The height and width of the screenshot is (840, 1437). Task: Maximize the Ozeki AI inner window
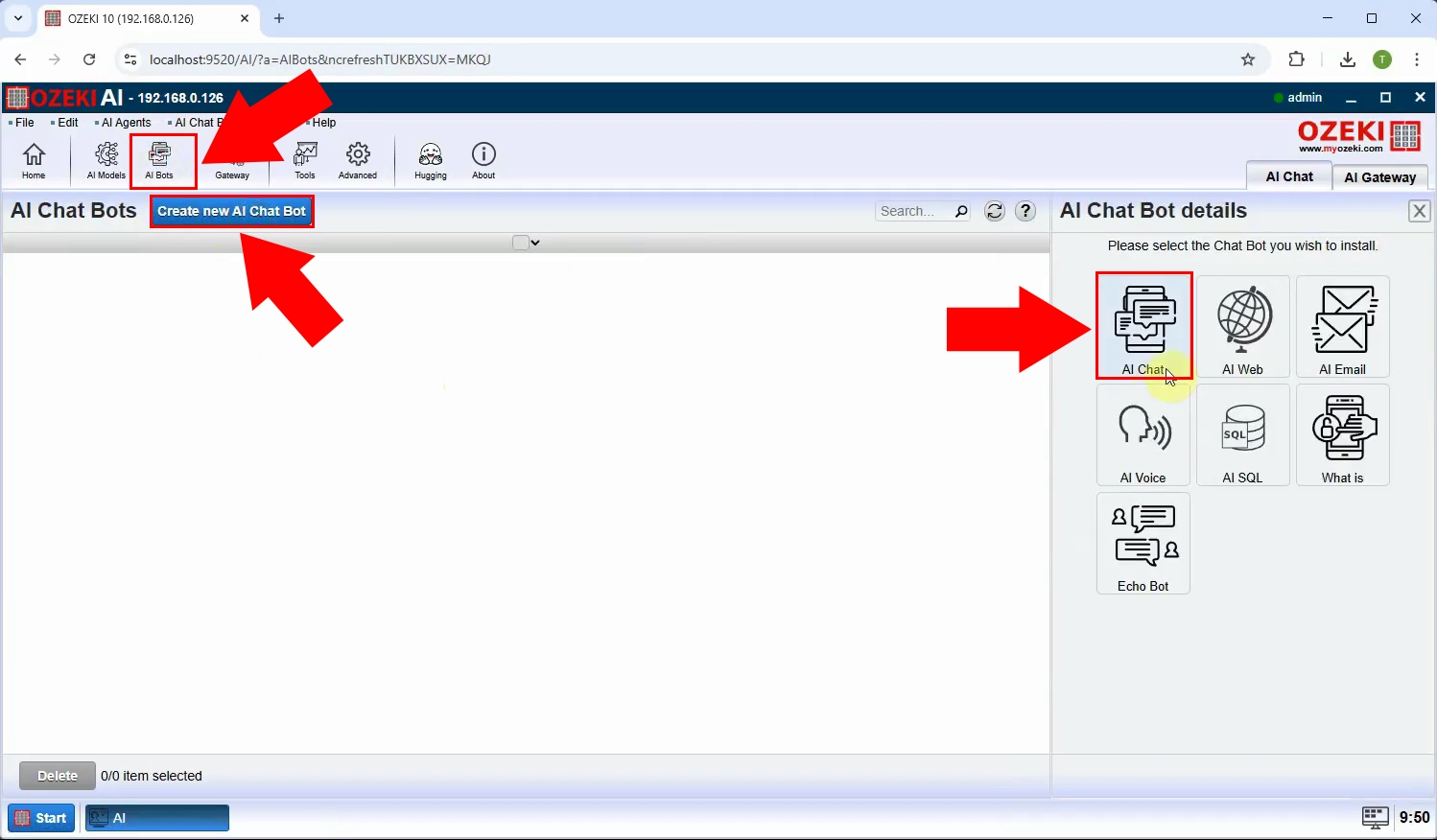click(x=1385, y=98)
